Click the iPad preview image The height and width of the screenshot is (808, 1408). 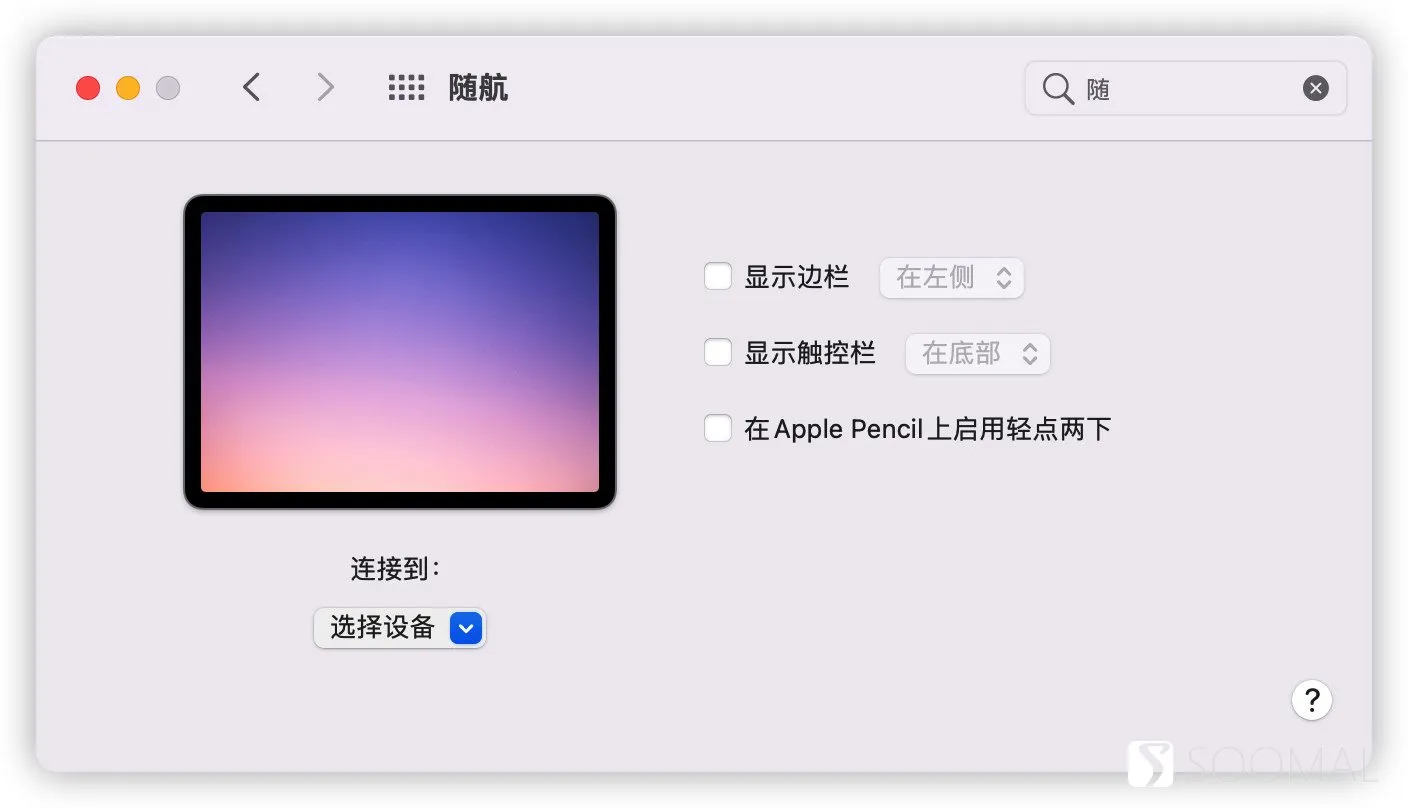click(x=400, y=352)
